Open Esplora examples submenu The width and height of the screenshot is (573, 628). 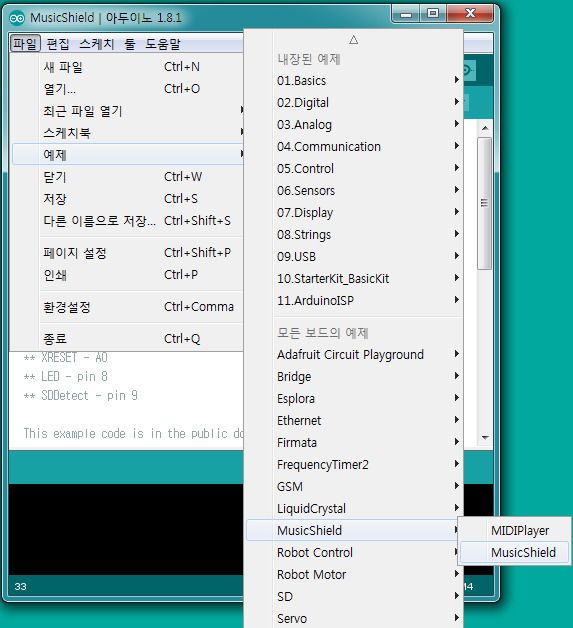pyautogui.click(x=355, y=399)
